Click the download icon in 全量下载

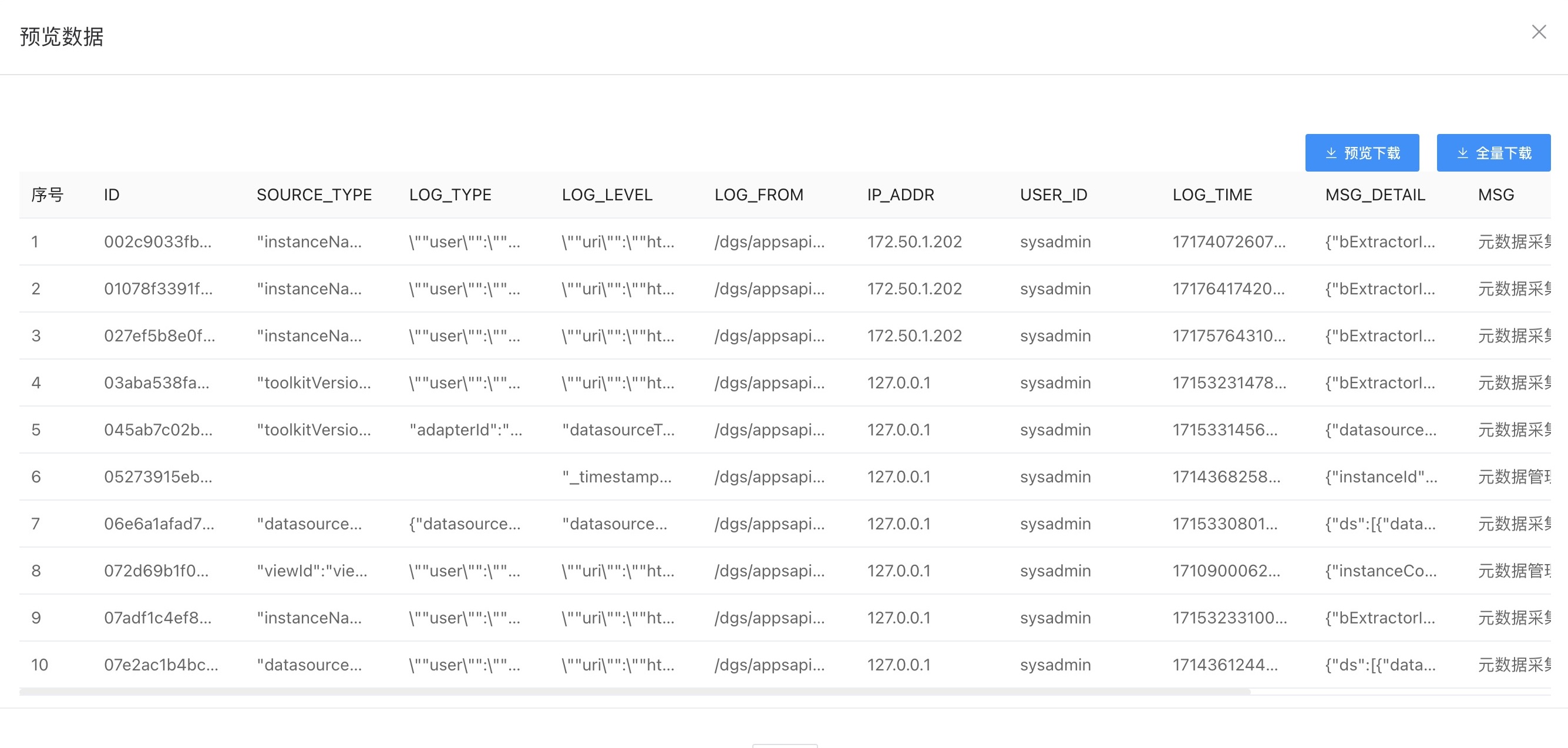[1462, 153]
